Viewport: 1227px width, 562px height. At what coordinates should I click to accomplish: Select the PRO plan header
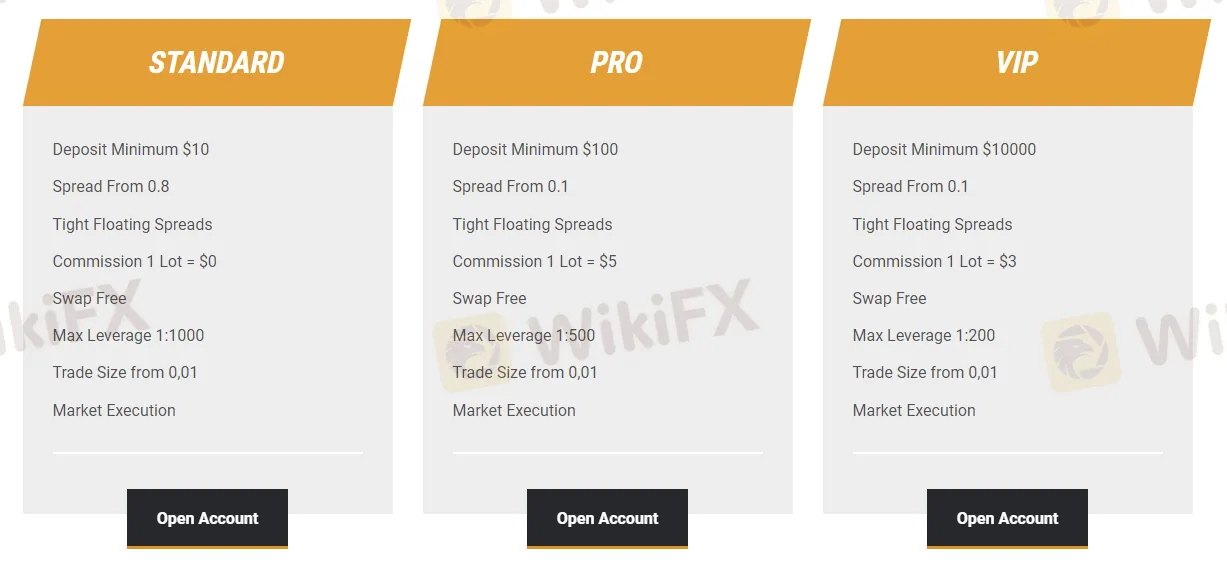point(616,62)
